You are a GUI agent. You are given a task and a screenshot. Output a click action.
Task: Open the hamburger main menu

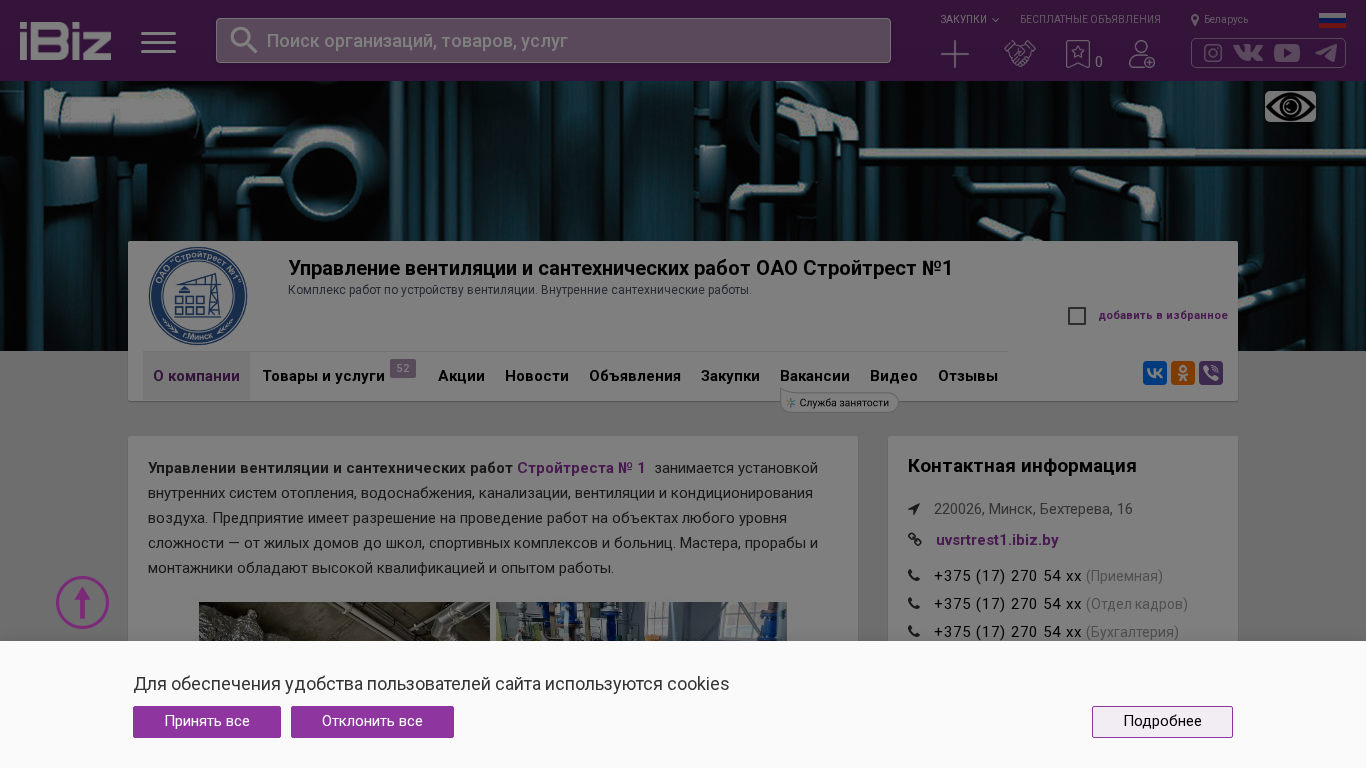point(158,42)
